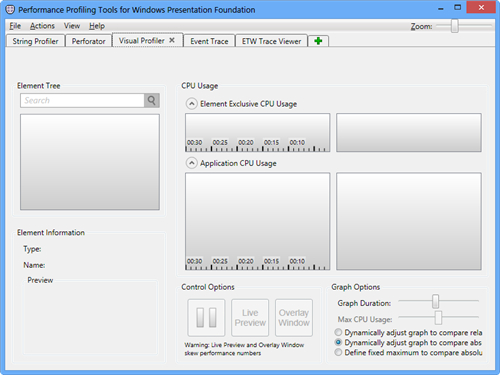Switch to the Event Trace tab

pyautogui.click(x=209, y=41)
